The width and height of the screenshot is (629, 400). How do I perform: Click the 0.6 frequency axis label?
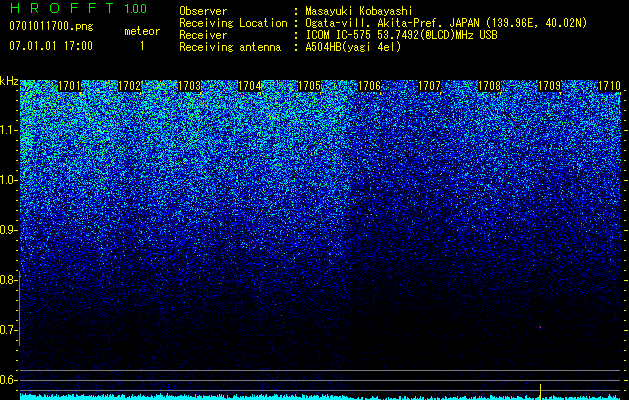coord(8,380)
